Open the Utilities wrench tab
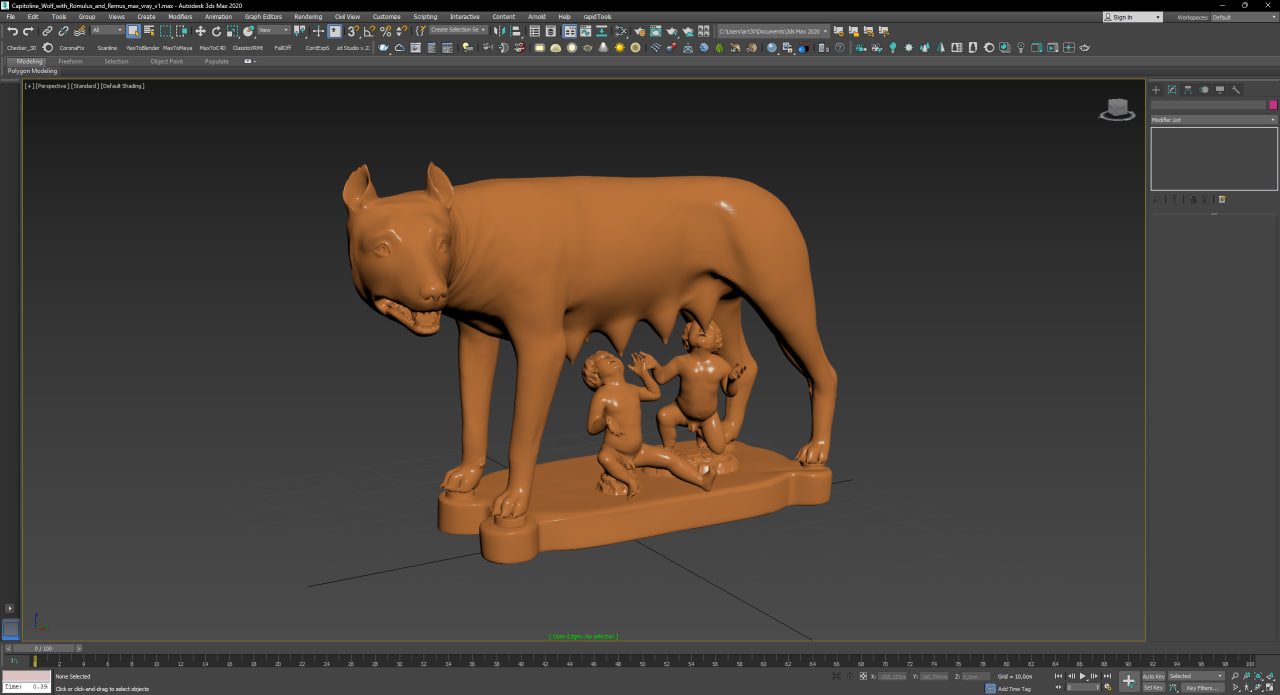Screen dimensions: 1280x695 1236,89
